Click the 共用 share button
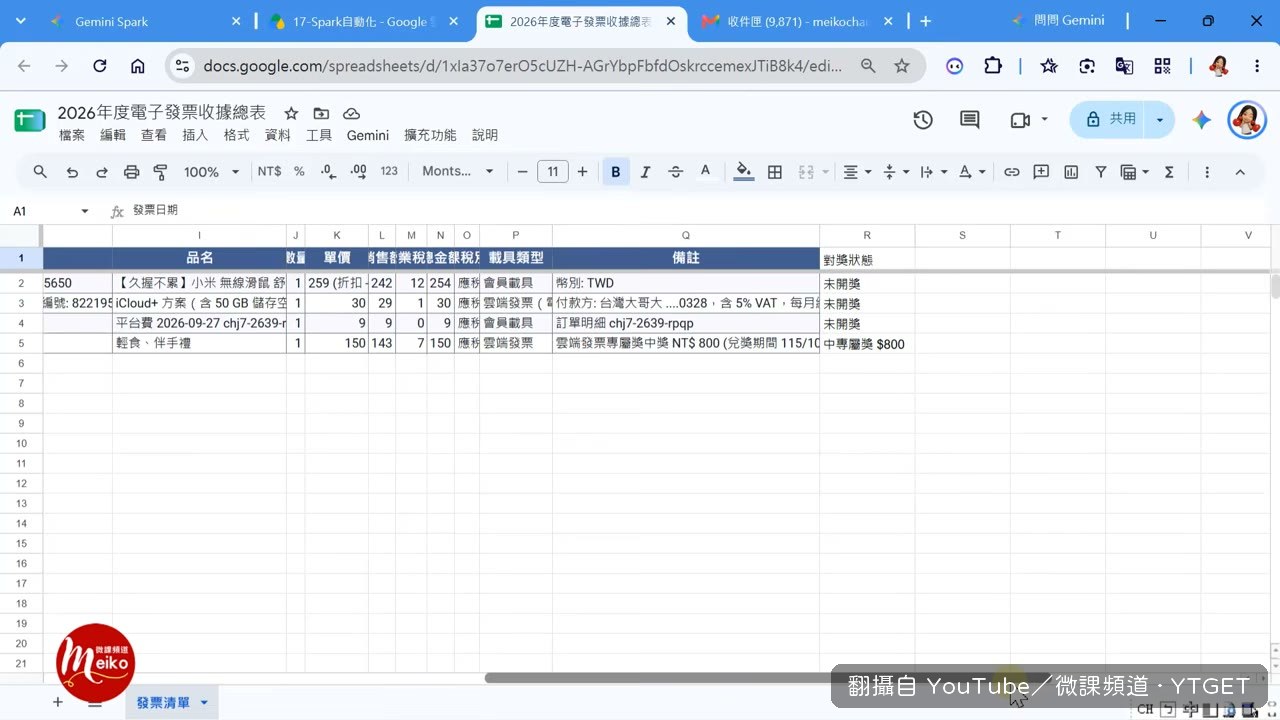This screenshot has height=720, width=1280. (1110, 120)
